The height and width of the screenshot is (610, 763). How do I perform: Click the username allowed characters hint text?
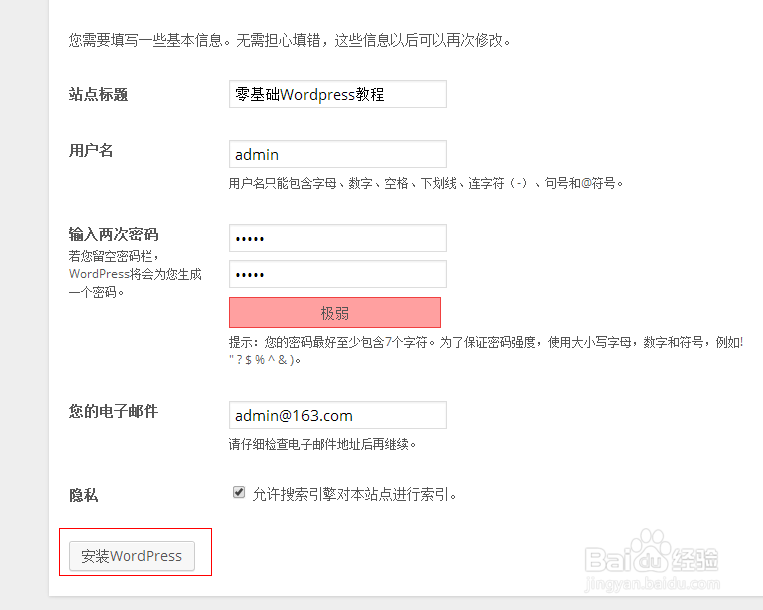(426, 183)
